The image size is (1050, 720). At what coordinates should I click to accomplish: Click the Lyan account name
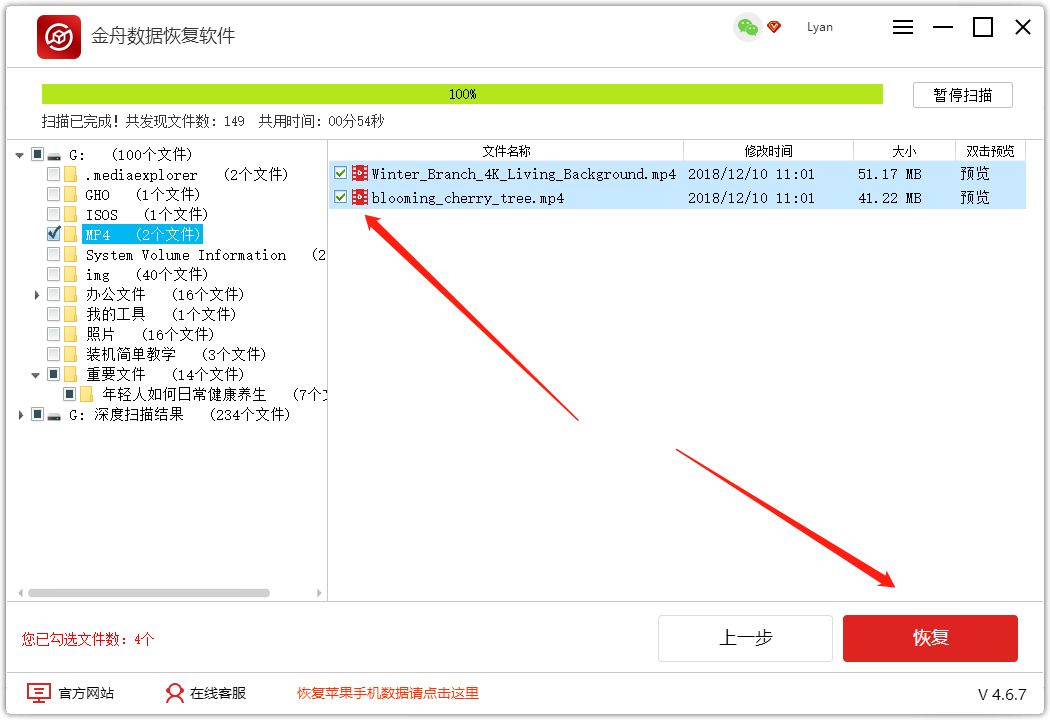pyautogui.click(x=819, y=27)
